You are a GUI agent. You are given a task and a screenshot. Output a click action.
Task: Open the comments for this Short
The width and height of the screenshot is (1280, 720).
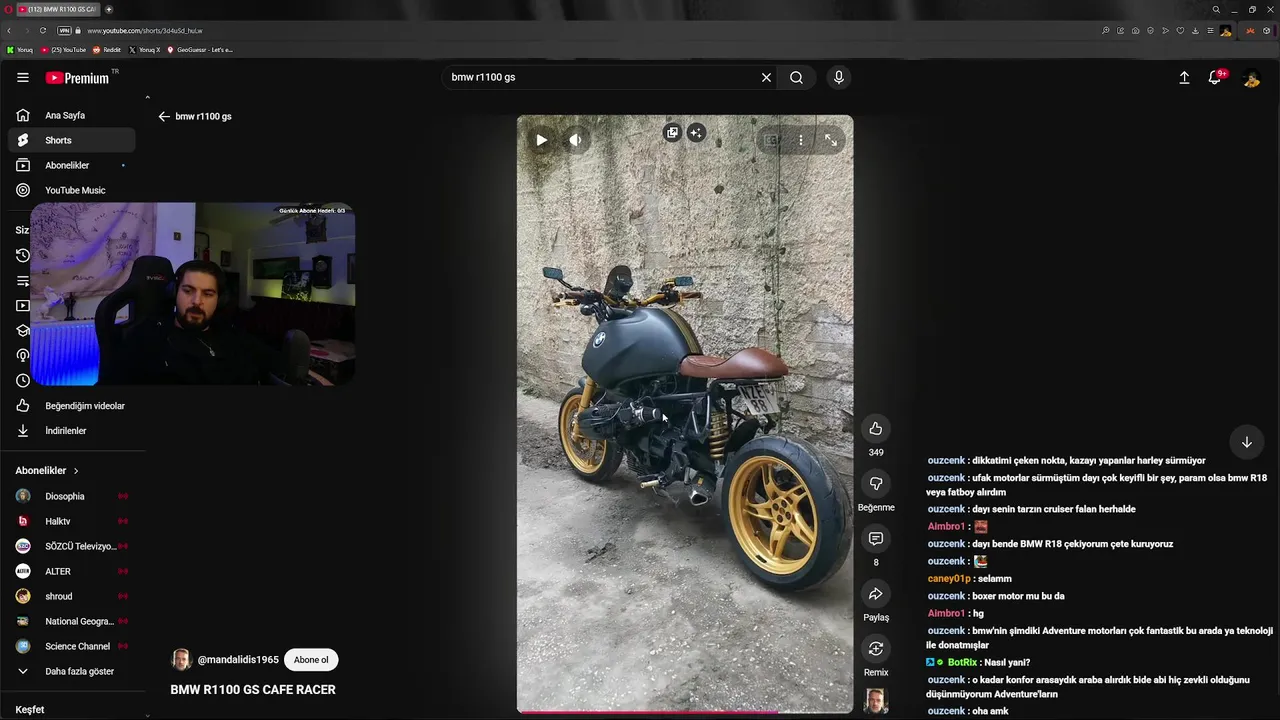pos(876,539)
